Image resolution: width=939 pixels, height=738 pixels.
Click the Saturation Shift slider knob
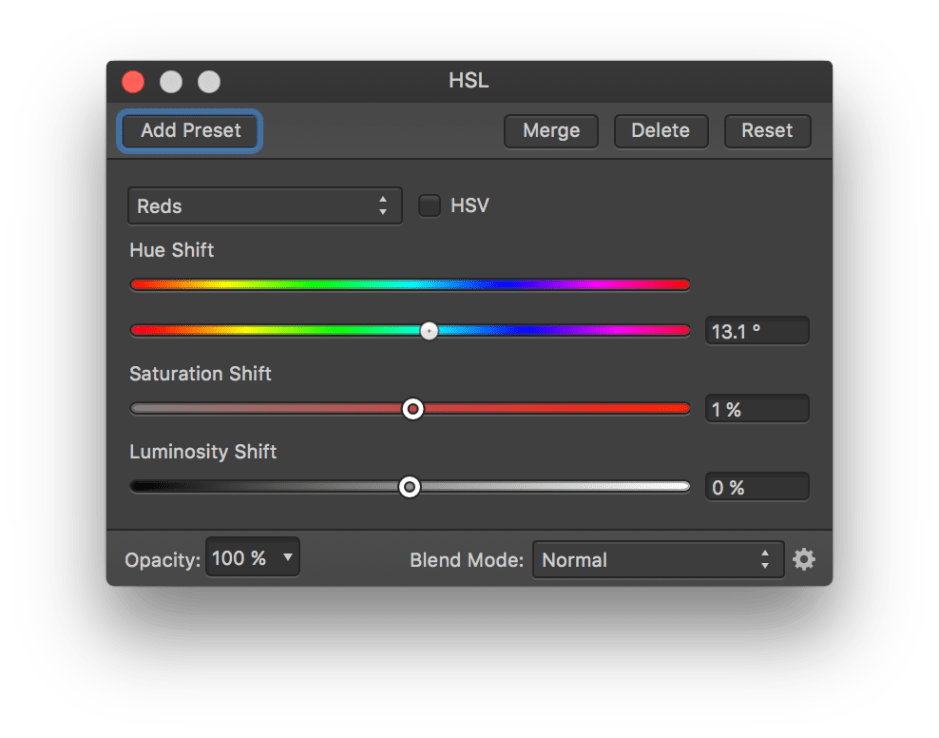click(x=412, y=409)
